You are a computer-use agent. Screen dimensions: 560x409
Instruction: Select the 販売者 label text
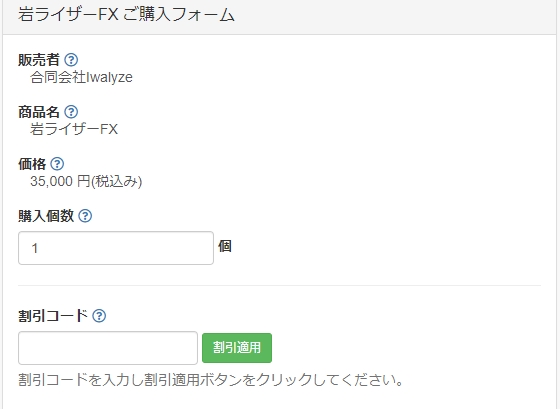coord(39,60)
